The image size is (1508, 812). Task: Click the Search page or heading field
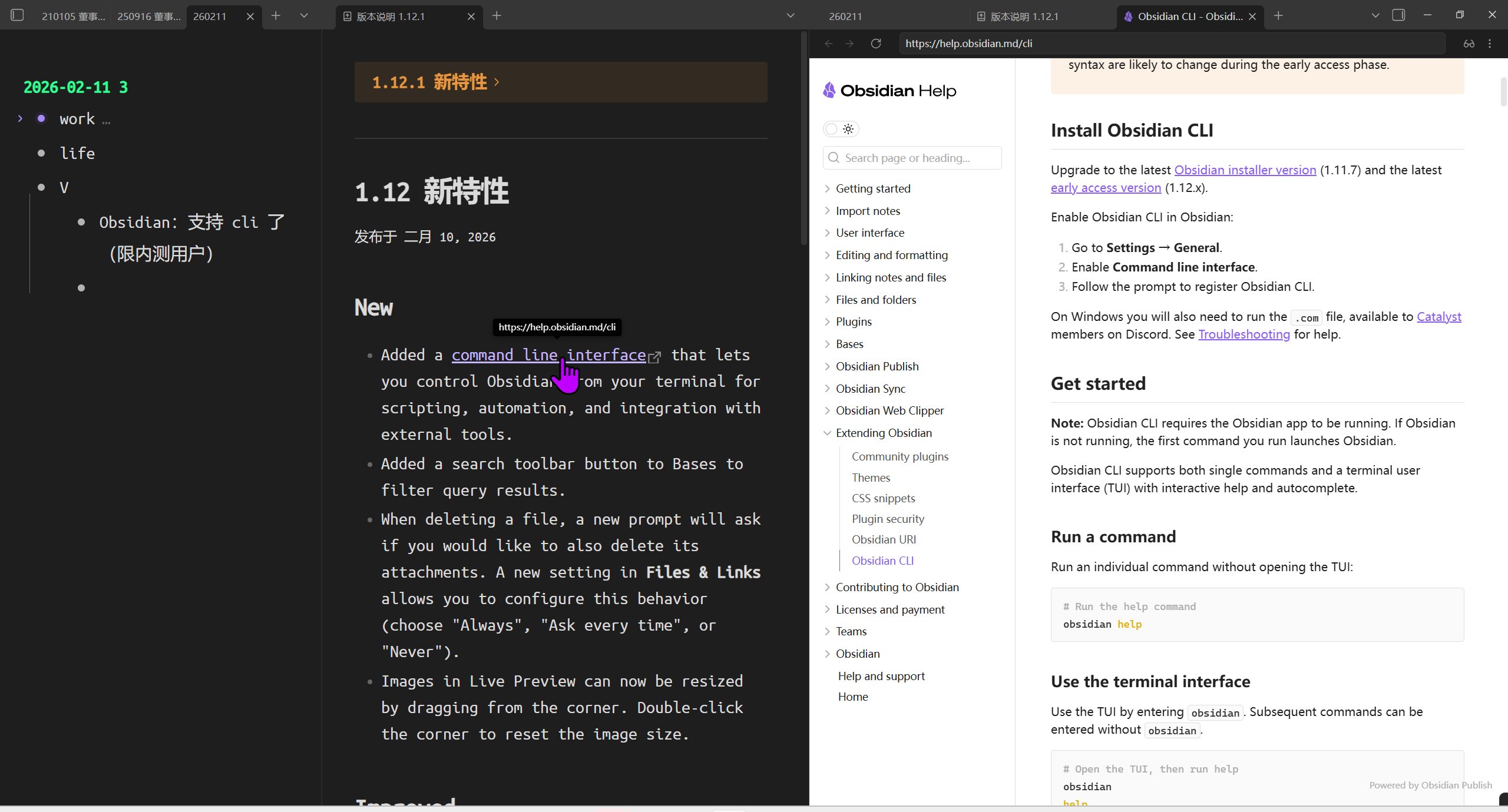point(912,158)
